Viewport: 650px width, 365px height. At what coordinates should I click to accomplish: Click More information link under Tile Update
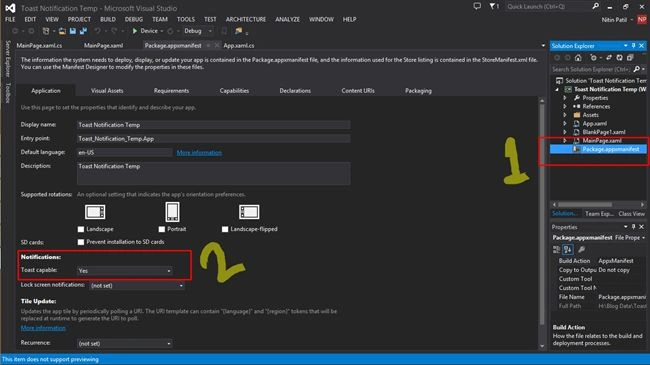(43, 328)
